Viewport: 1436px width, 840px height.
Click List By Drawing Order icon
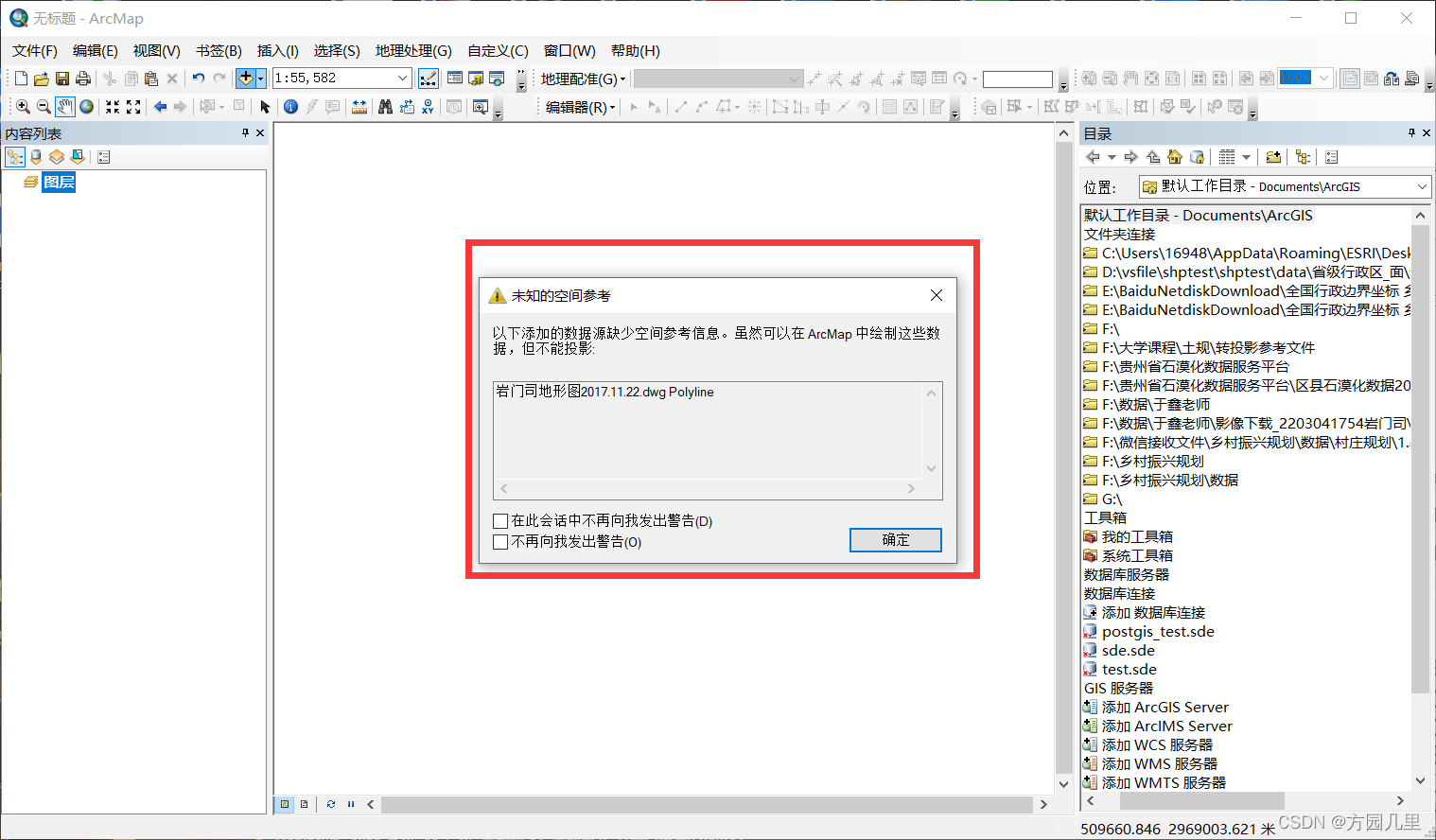15,157
